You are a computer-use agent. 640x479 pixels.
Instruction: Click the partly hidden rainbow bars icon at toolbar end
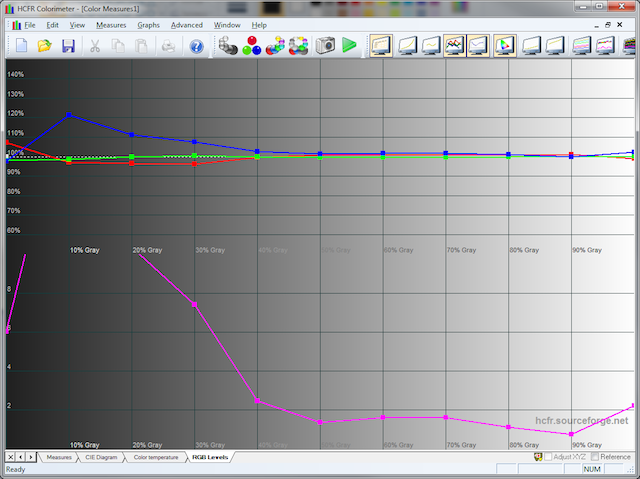[x=629, y=45]
